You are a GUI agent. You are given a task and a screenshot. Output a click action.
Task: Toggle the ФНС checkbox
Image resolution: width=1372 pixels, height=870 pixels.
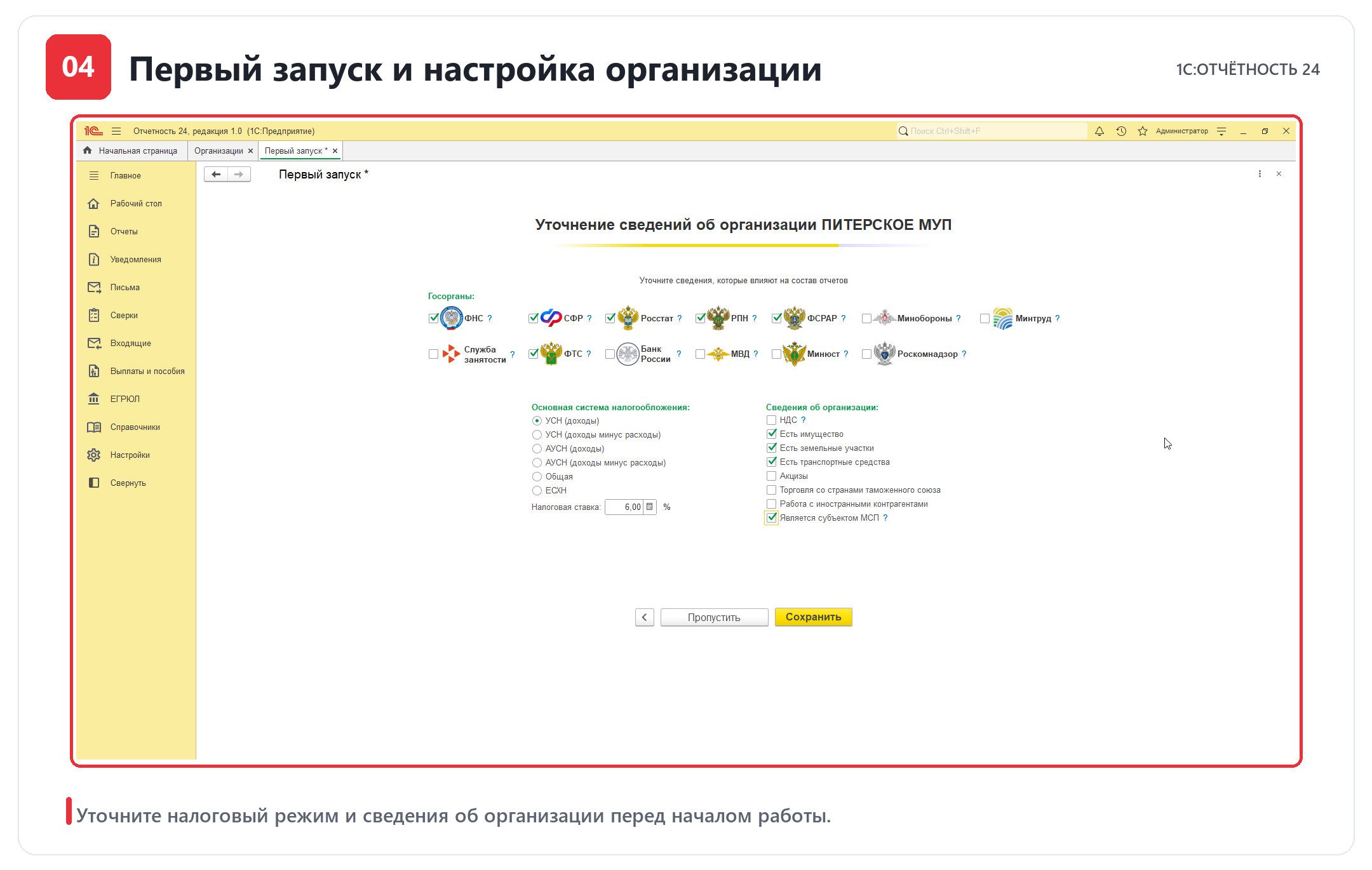click(x=434, y=318)
